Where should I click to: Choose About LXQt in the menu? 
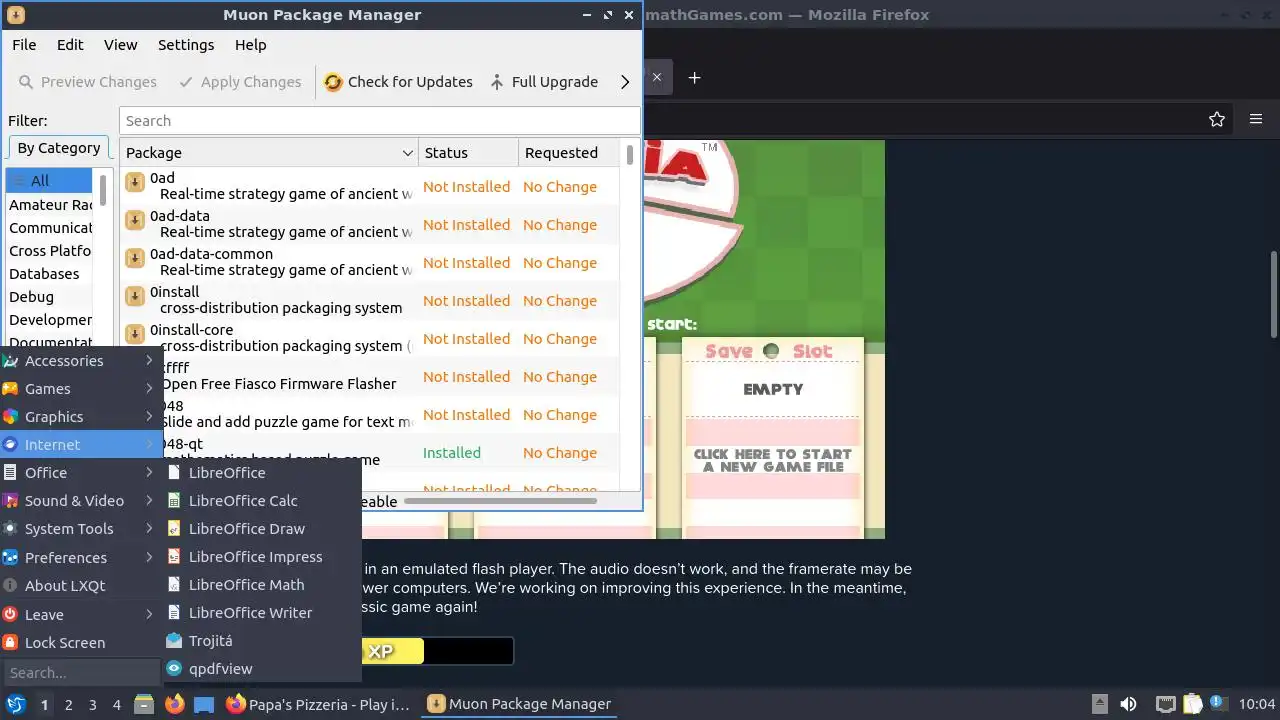click(x=81, y=586)
